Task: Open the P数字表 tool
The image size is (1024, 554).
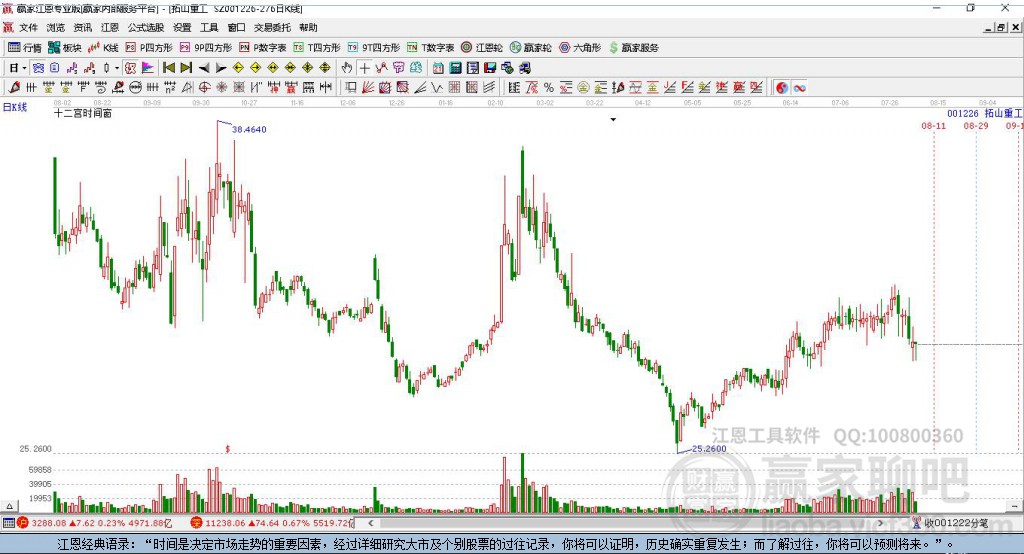Action: pyautogui.click(x=263, y=48)
